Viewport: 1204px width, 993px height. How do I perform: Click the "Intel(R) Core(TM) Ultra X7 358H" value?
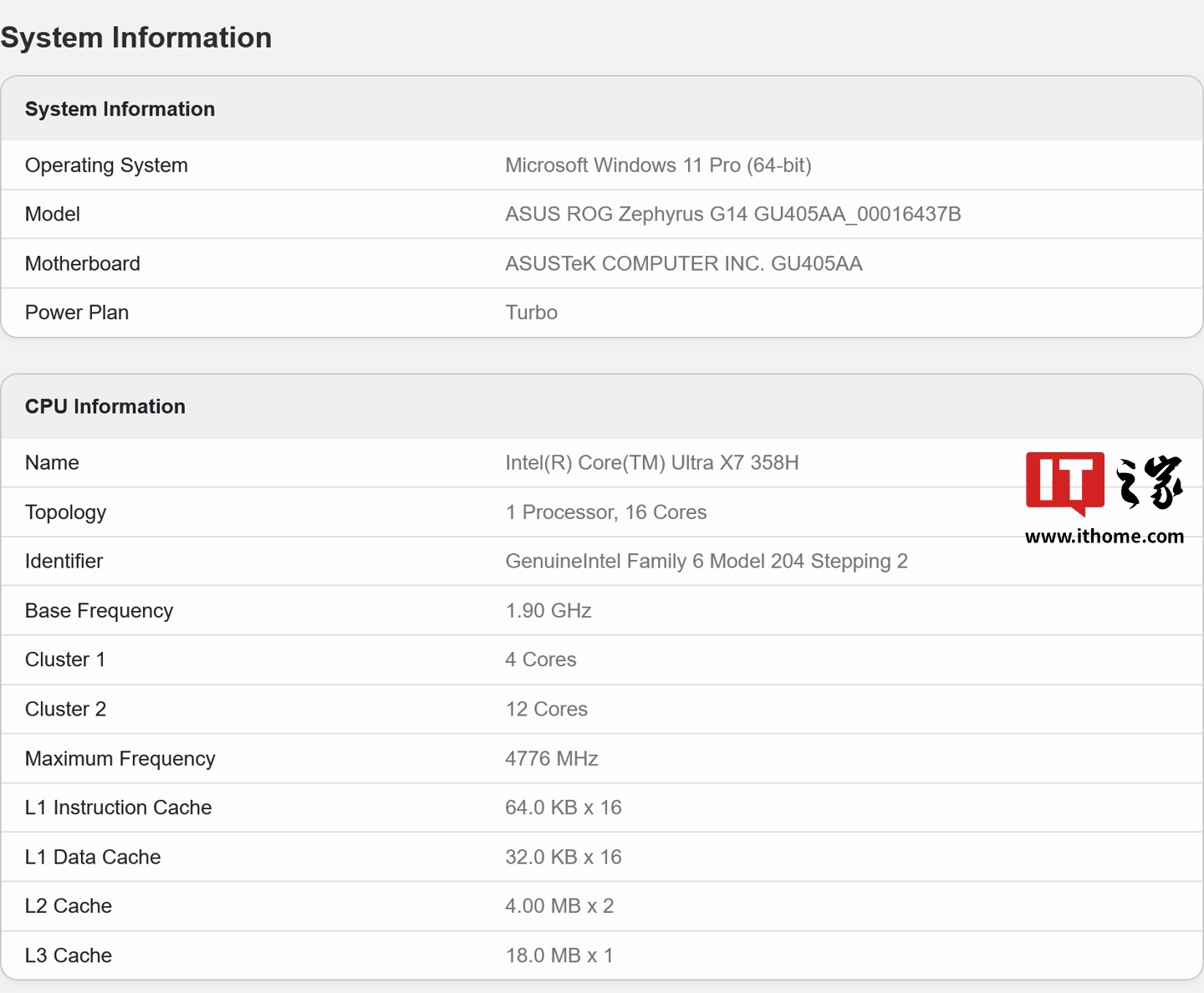point(652,462)
